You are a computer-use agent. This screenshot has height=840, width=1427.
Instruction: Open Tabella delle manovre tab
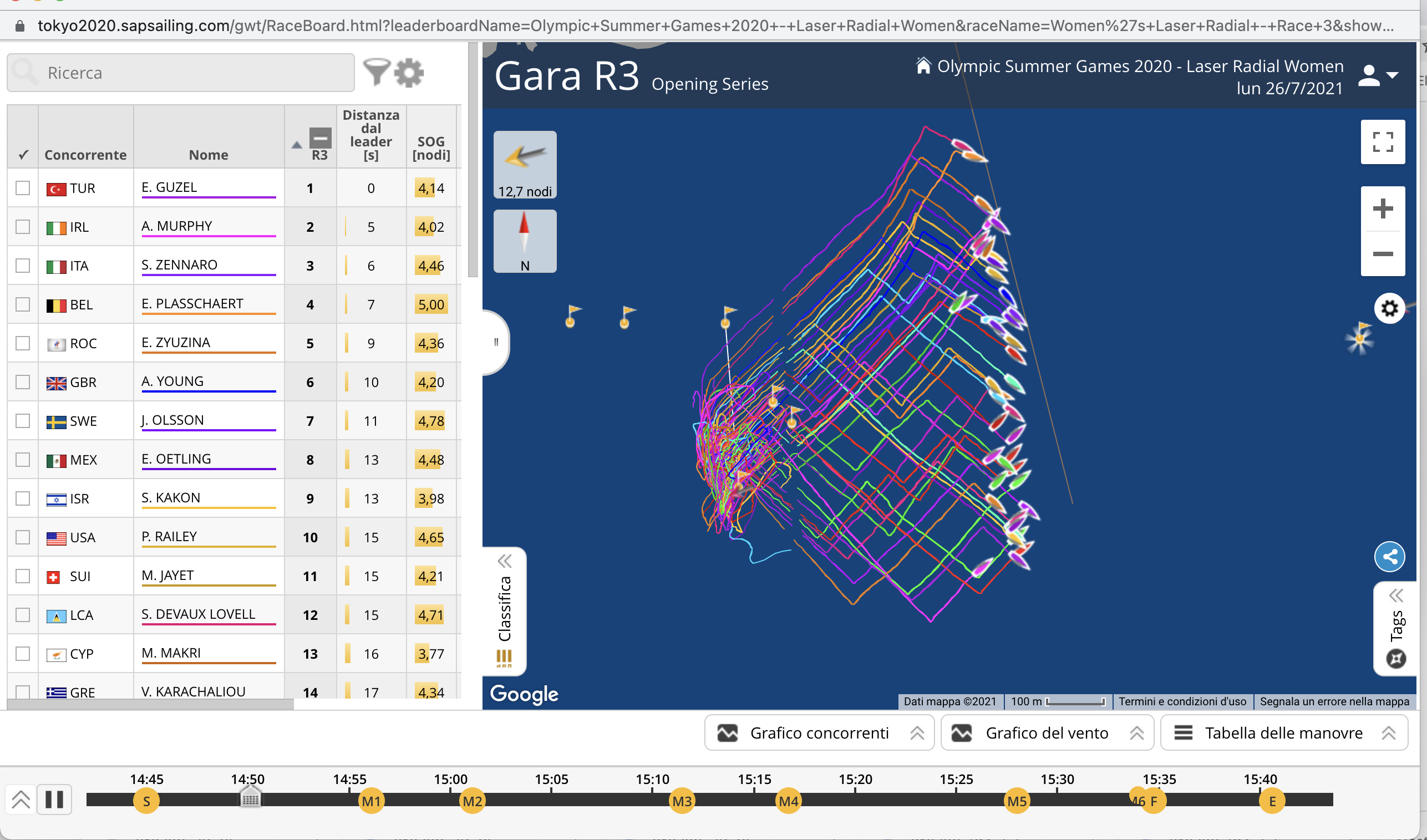(x=1284, y=733)
